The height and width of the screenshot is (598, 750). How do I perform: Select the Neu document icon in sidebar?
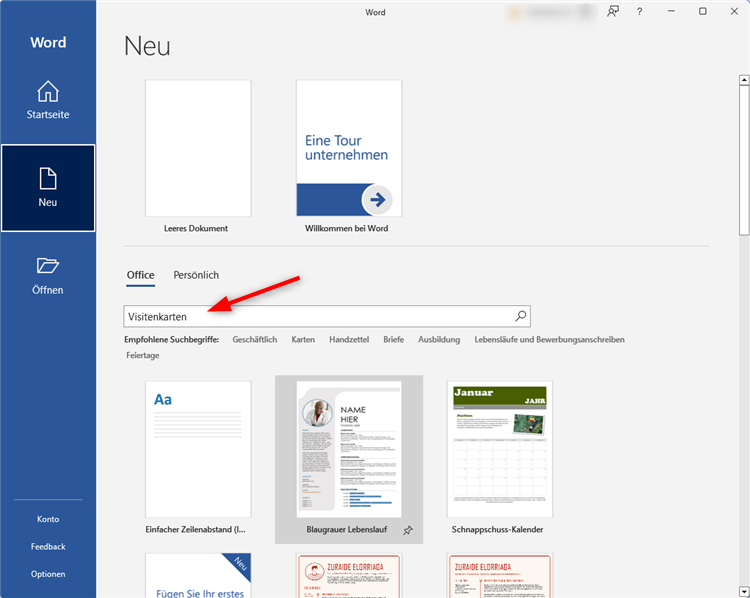(x=48, y=178)
